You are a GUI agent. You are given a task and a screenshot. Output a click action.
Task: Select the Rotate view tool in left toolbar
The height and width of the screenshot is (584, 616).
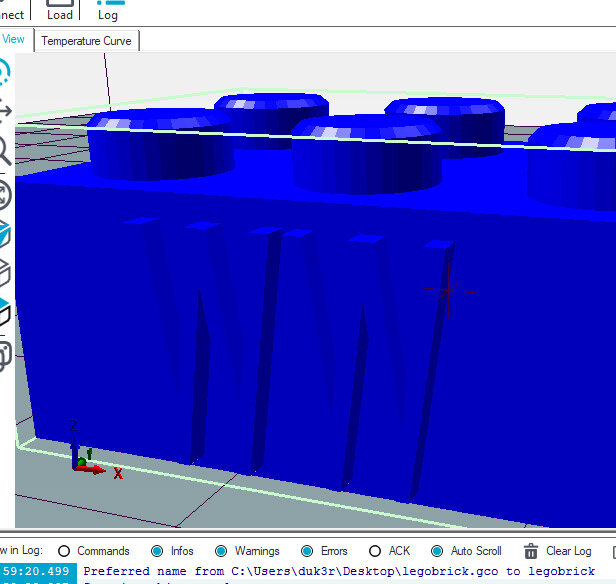pos(4,72)
